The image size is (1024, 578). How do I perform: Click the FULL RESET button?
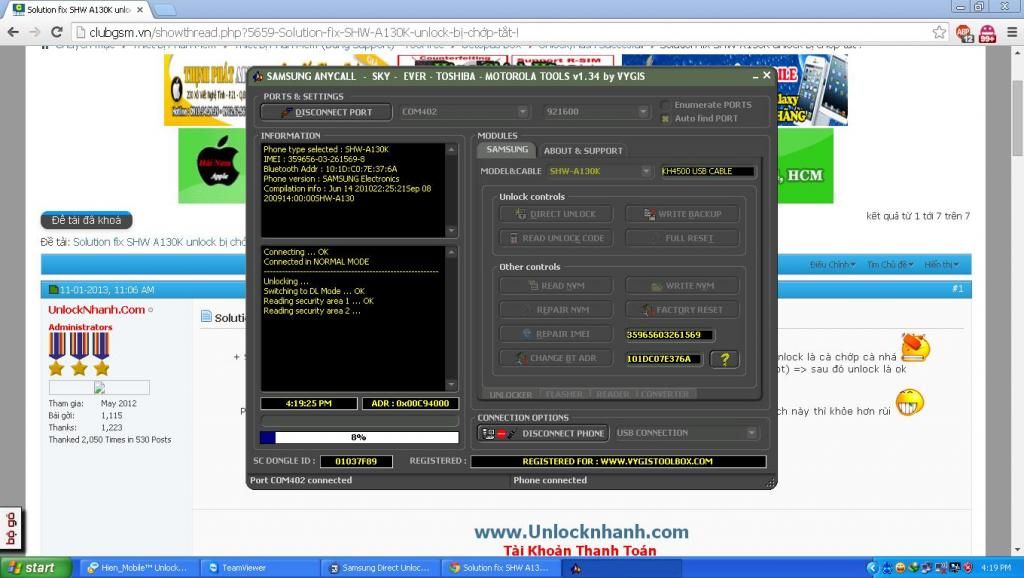pyautogui.click(x=682, y=238)
